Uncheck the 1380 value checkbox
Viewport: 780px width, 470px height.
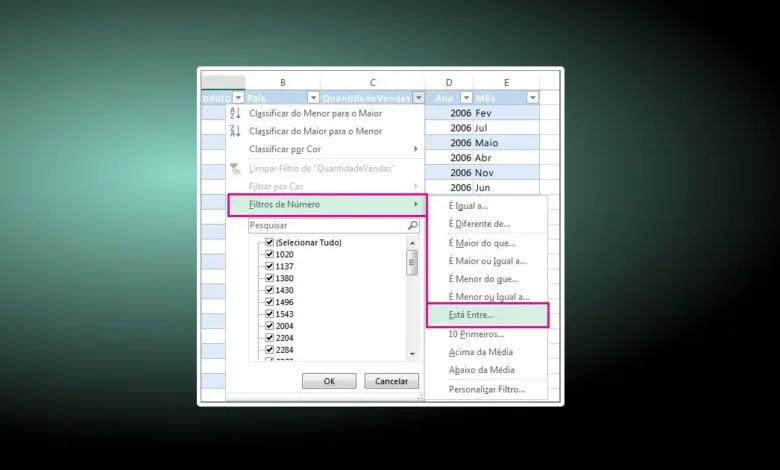click(270, 278)
